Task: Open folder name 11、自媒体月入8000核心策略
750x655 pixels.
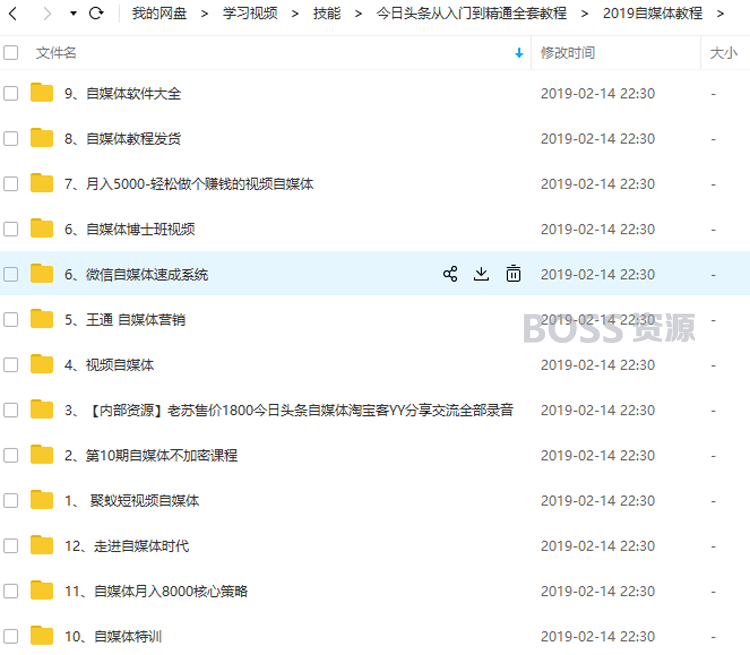Action: point(156,591)
